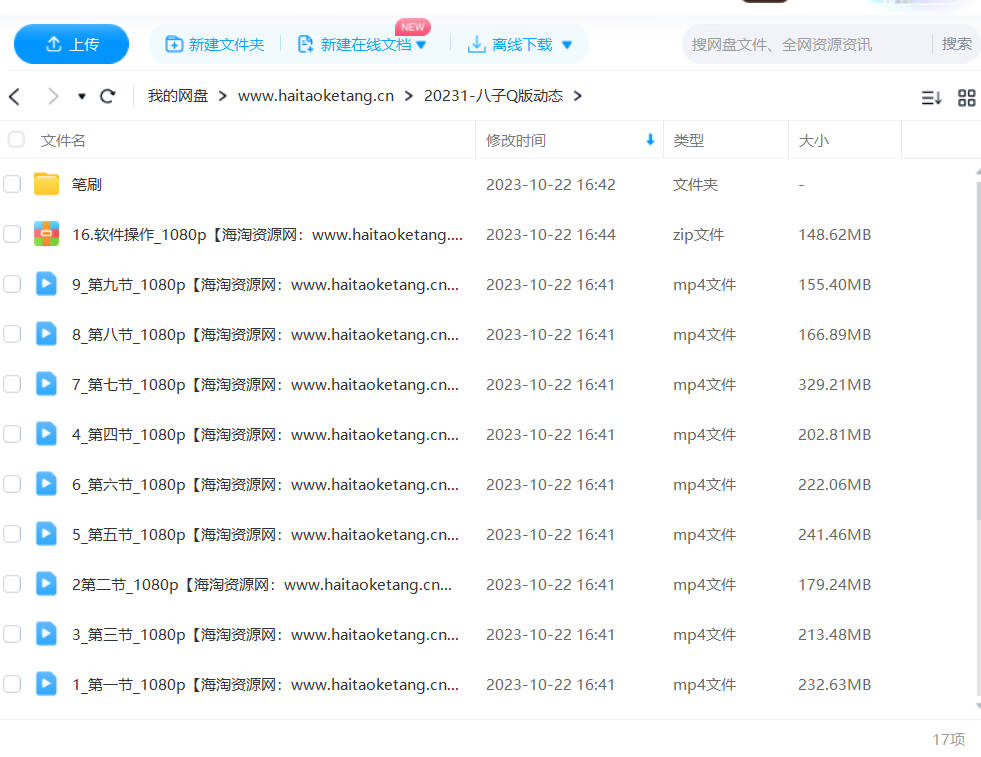
Task: Check the box for 笔刷 folder
Action: point(12,184)
